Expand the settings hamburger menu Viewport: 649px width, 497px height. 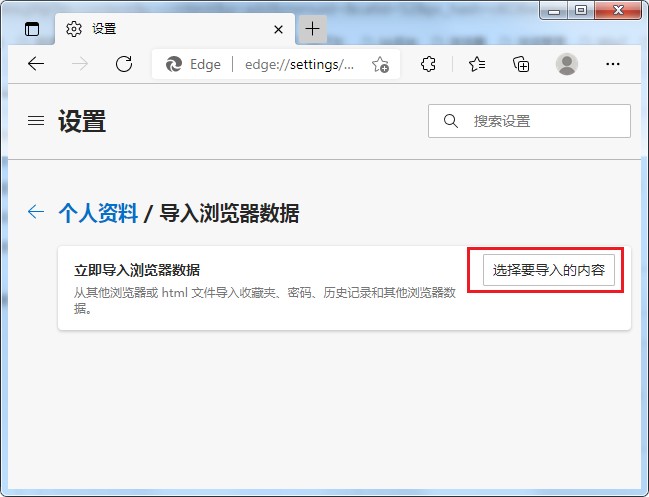pos(36,120)
